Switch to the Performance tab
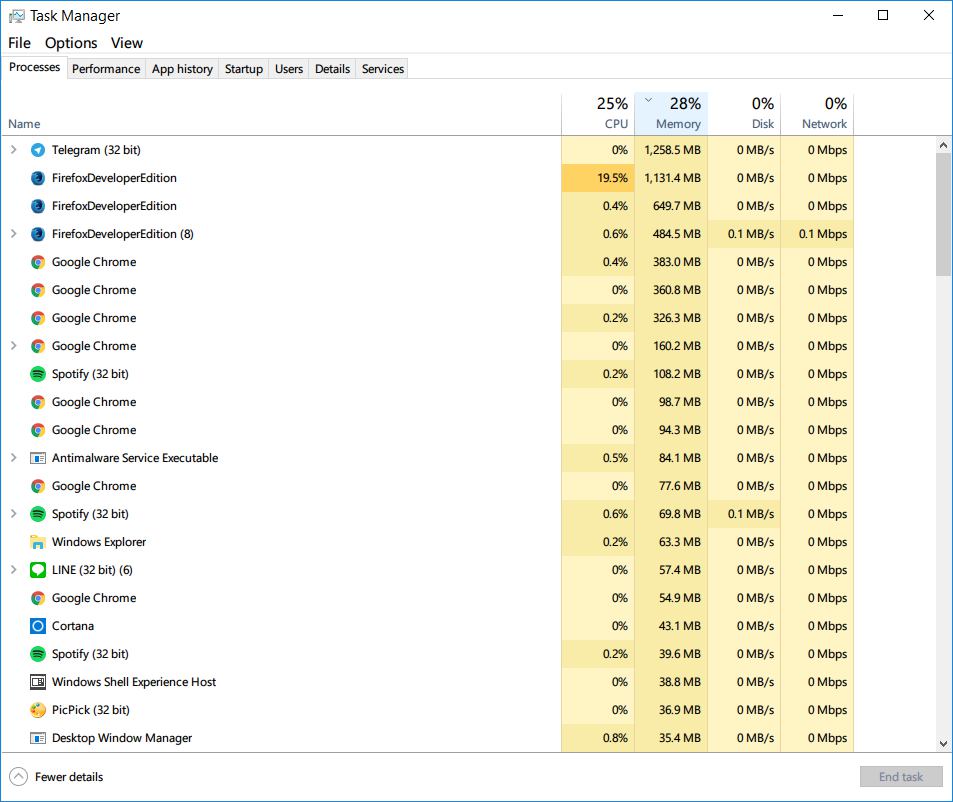The image size is (953, 802). pos(106,69)
